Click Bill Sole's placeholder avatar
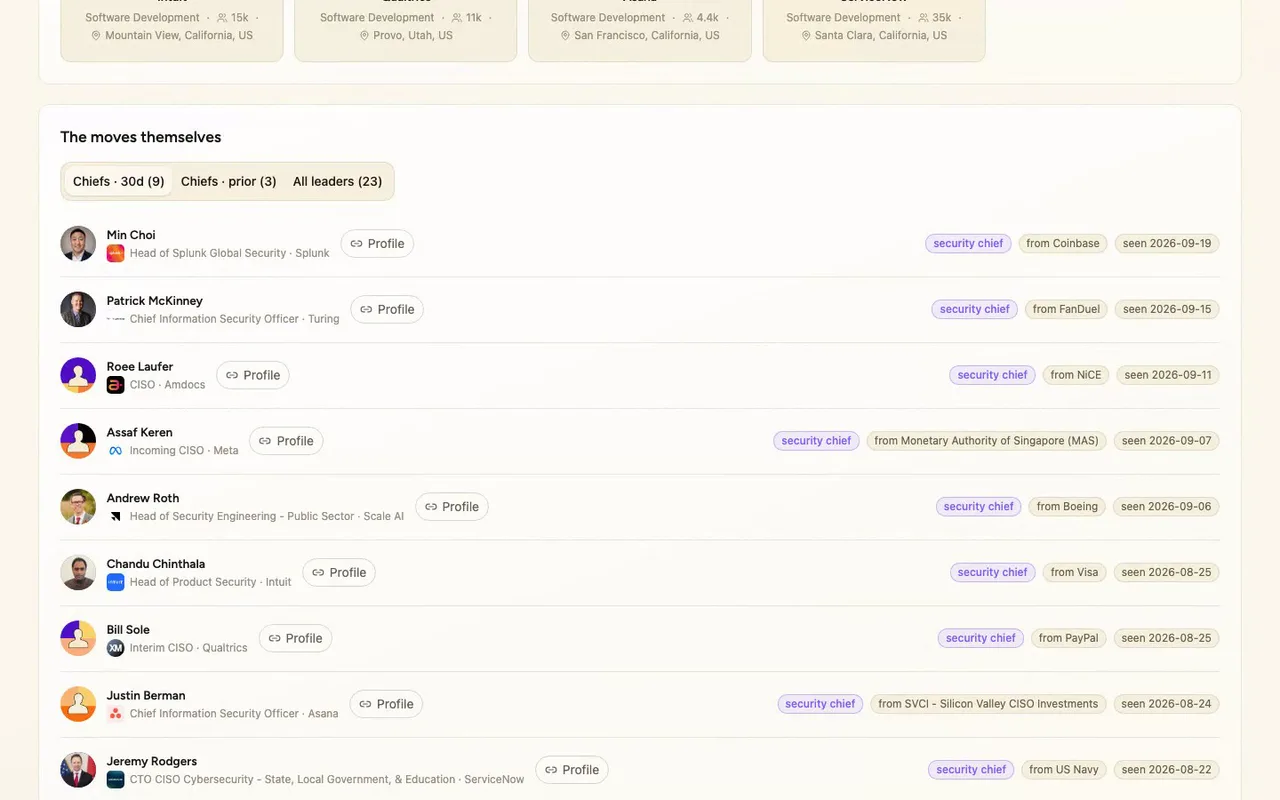The width and height of the screenshot is (1280, 800). (78, 638)
